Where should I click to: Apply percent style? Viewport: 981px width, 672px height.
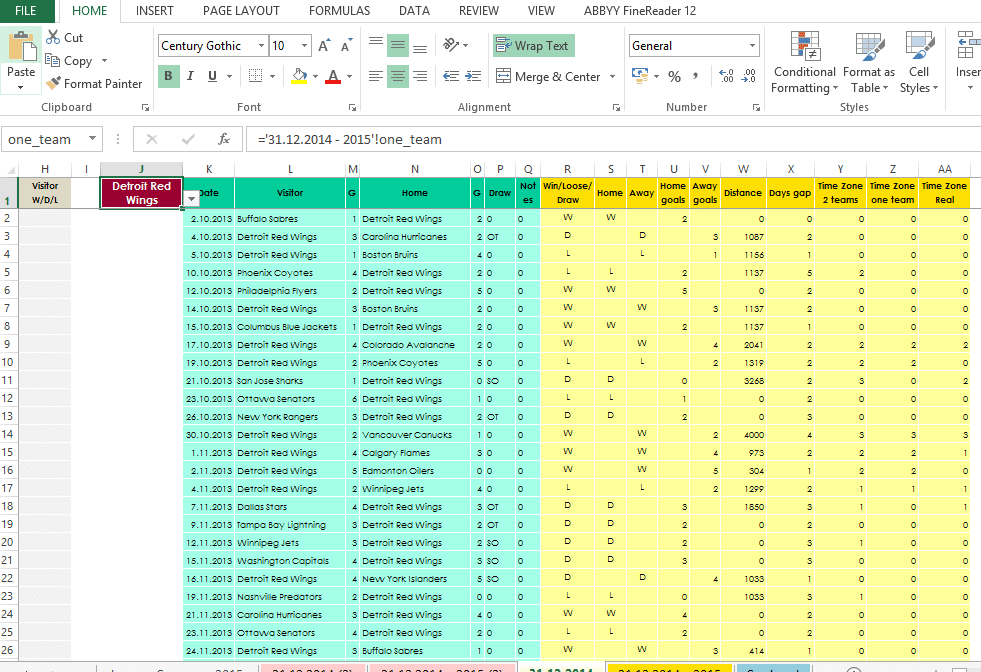pos(674,76)
